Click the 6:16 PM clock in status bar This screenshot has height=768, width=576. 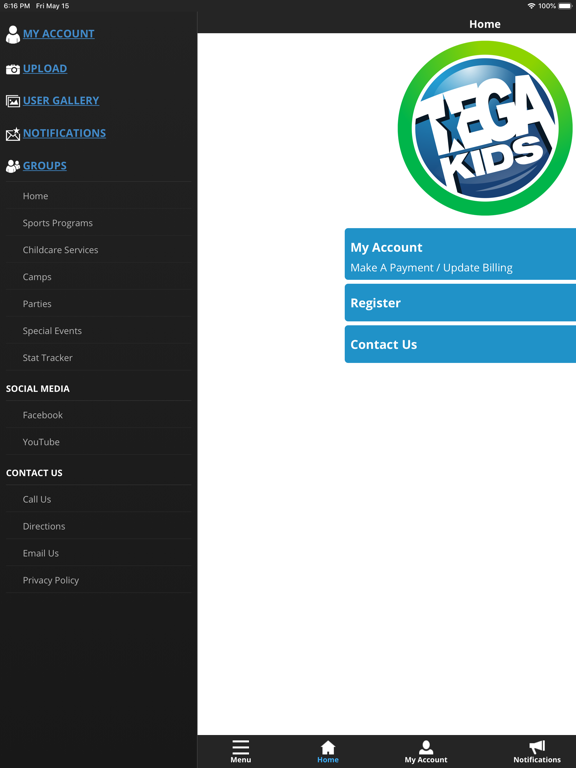pyautogui.click(x=17, y=6)
